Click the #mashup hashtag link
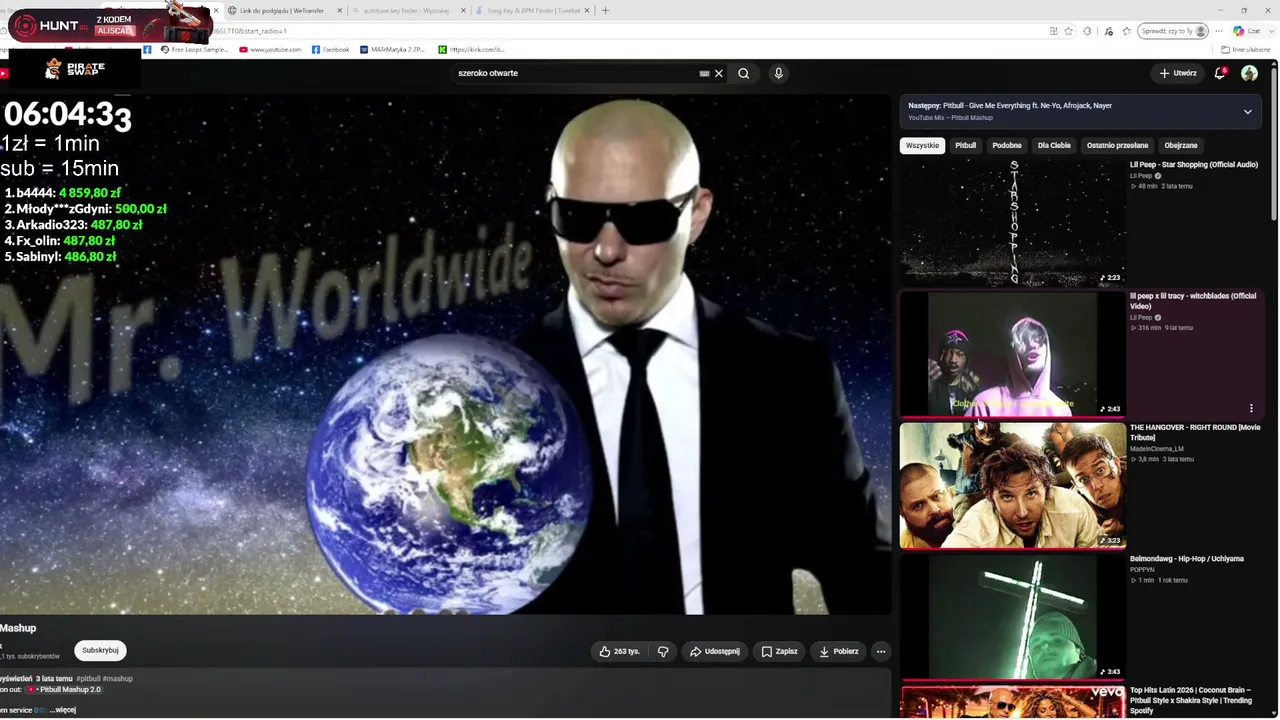 pyautogui.click(x=118, y=679)
